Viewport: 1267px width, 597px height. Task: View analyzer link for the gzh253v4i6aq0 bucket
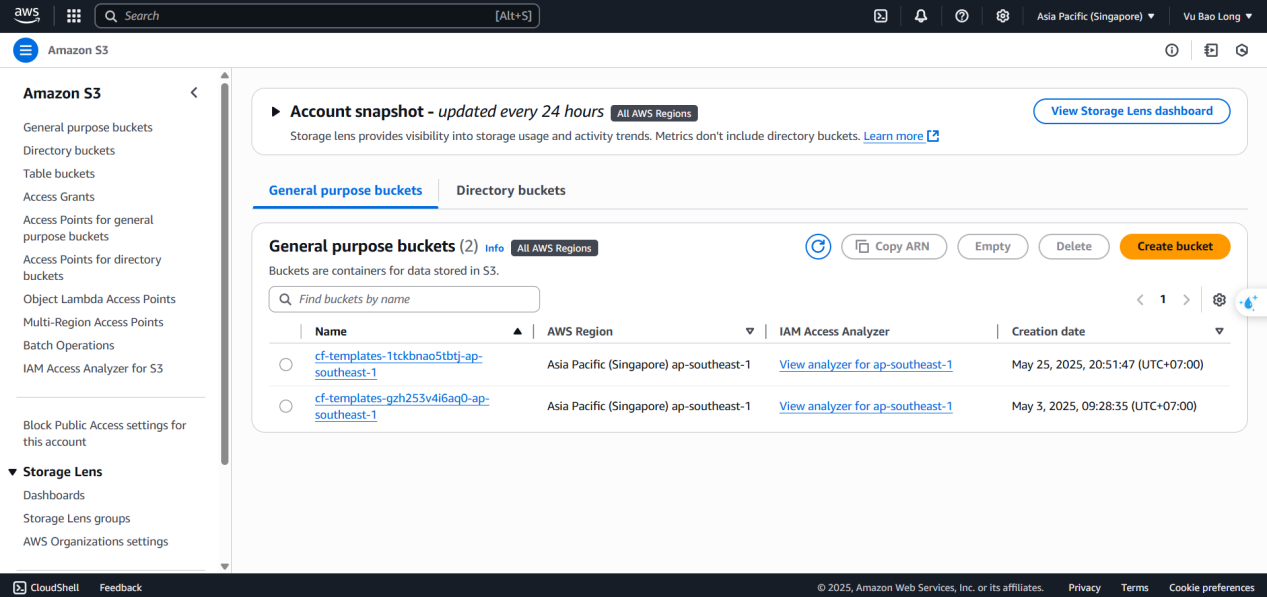866,406
